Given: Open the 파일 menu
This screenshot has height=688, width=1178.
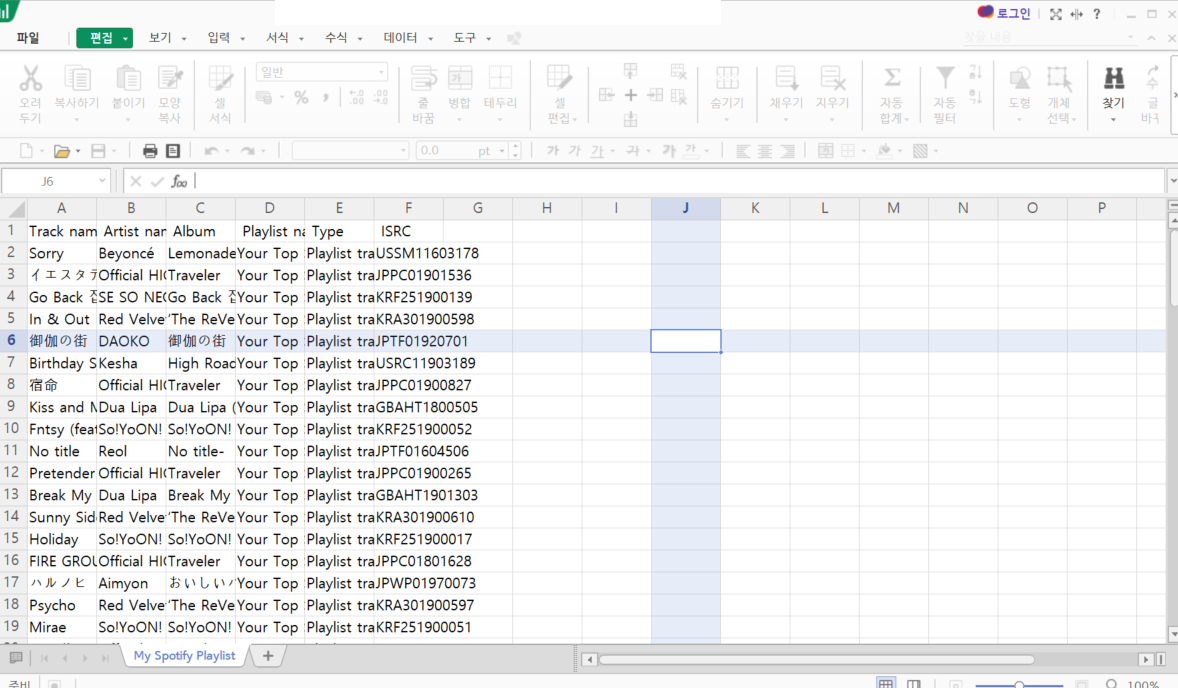Looking at the screenshot, I should pos(28,38).
